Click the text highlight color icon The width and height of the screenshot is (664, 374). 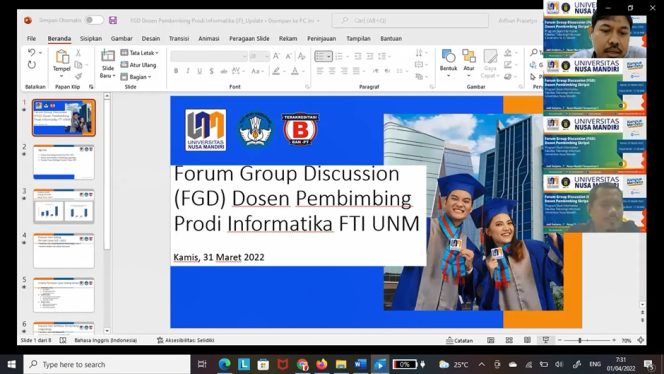276,71
